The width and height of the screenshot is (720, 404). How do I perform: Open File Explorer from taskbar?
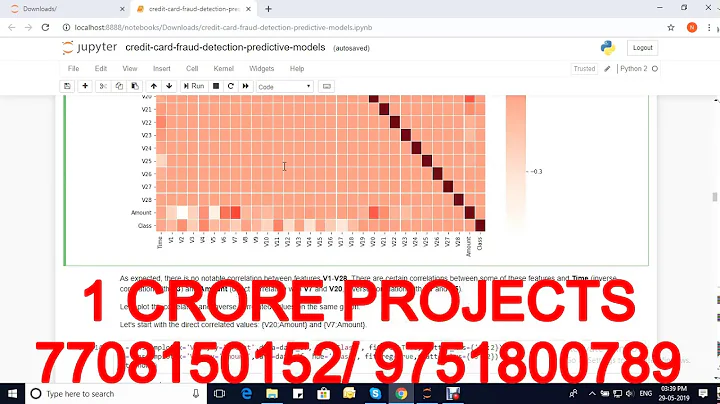[272, 393]
